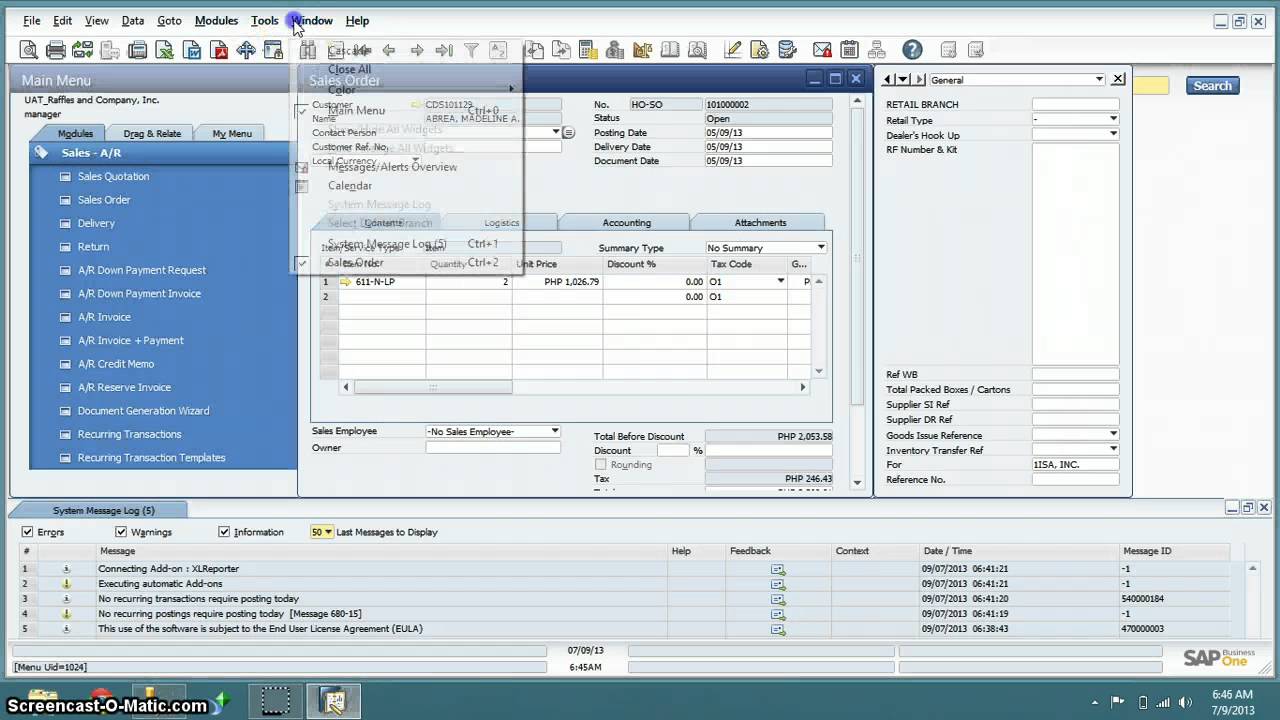Click the RETAIL BRANCH input field
The image size is (1280, 720).
[1075, 105]
